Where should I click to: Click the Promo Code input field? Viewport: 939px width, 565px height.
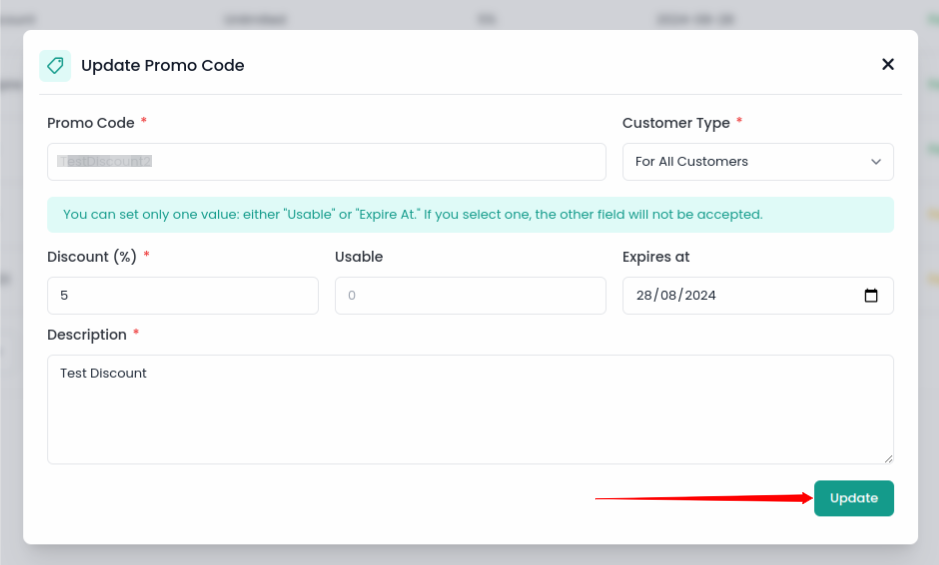[x=326, y=162]
